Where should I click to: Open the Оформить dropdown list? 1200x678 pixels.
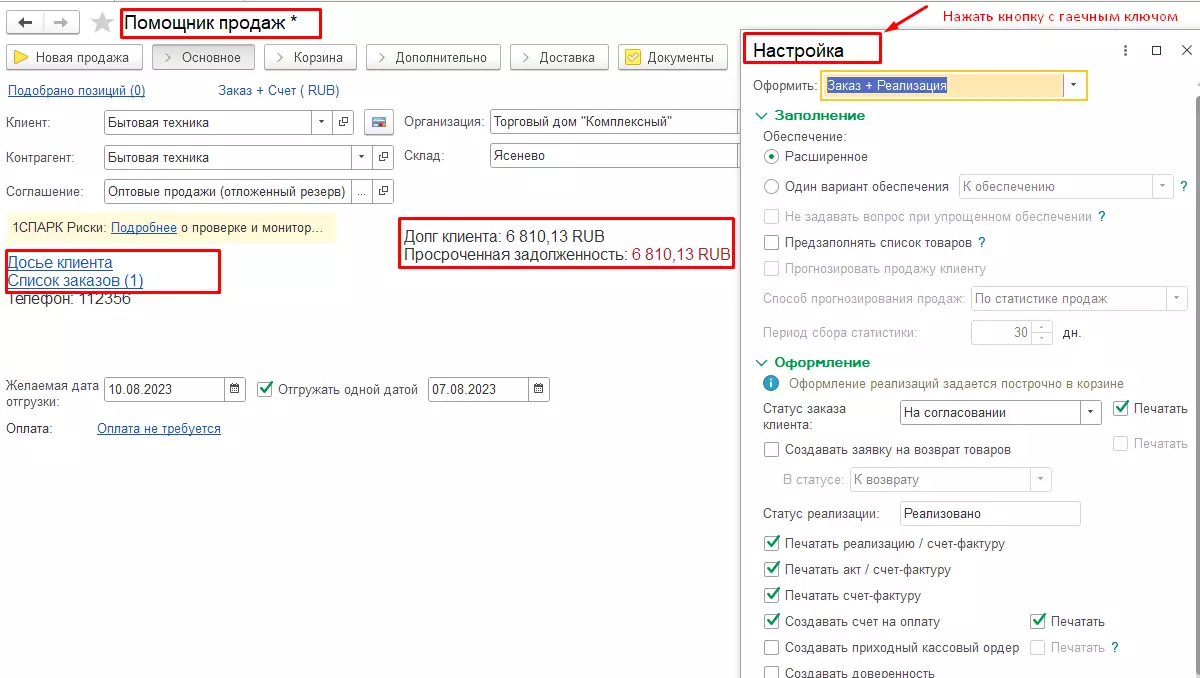coord(1074,86)
